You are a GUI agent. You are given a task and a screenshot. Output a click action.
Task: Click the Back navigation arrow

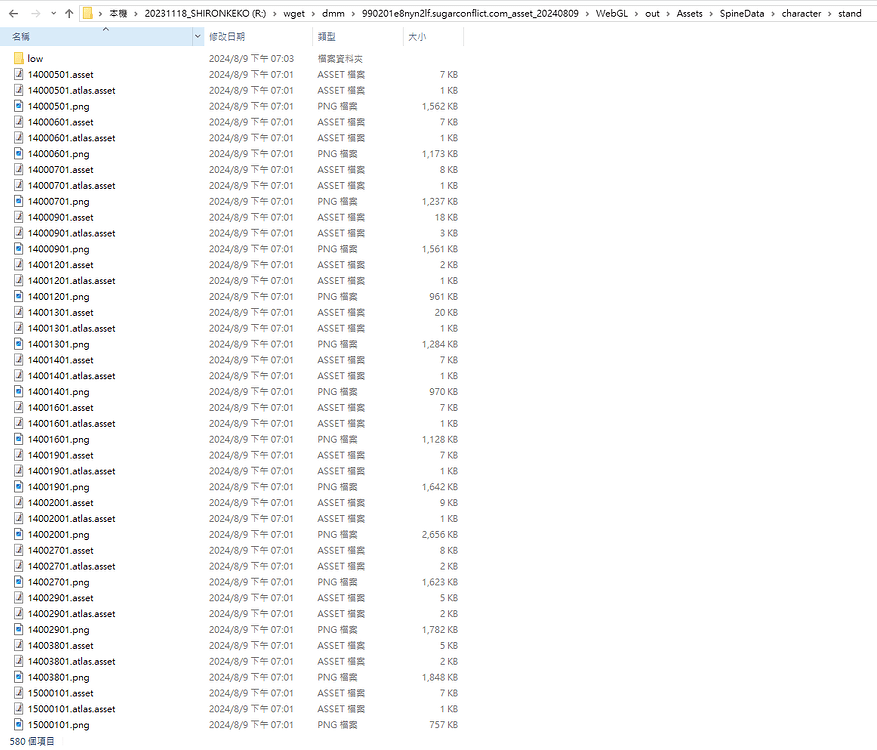[13, 14]
